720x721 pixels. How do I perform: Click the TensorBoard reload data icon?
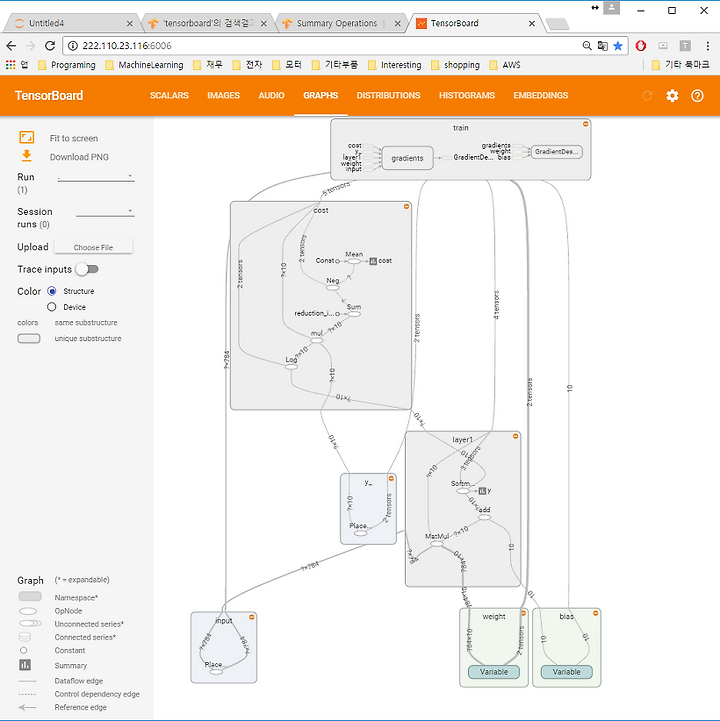coord(647,96)
